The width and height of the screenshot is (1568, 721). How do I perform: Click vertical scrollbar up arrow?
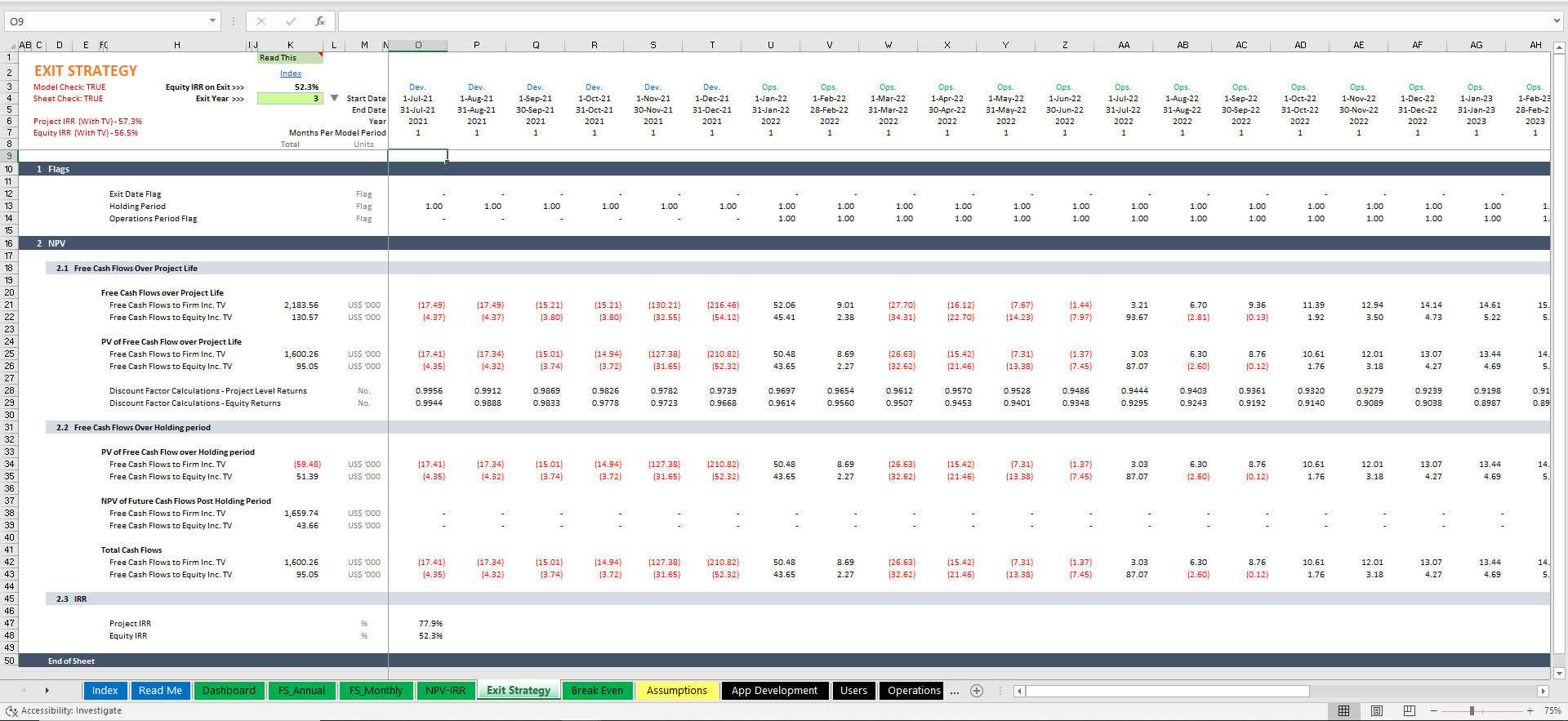click(1559, 48)
